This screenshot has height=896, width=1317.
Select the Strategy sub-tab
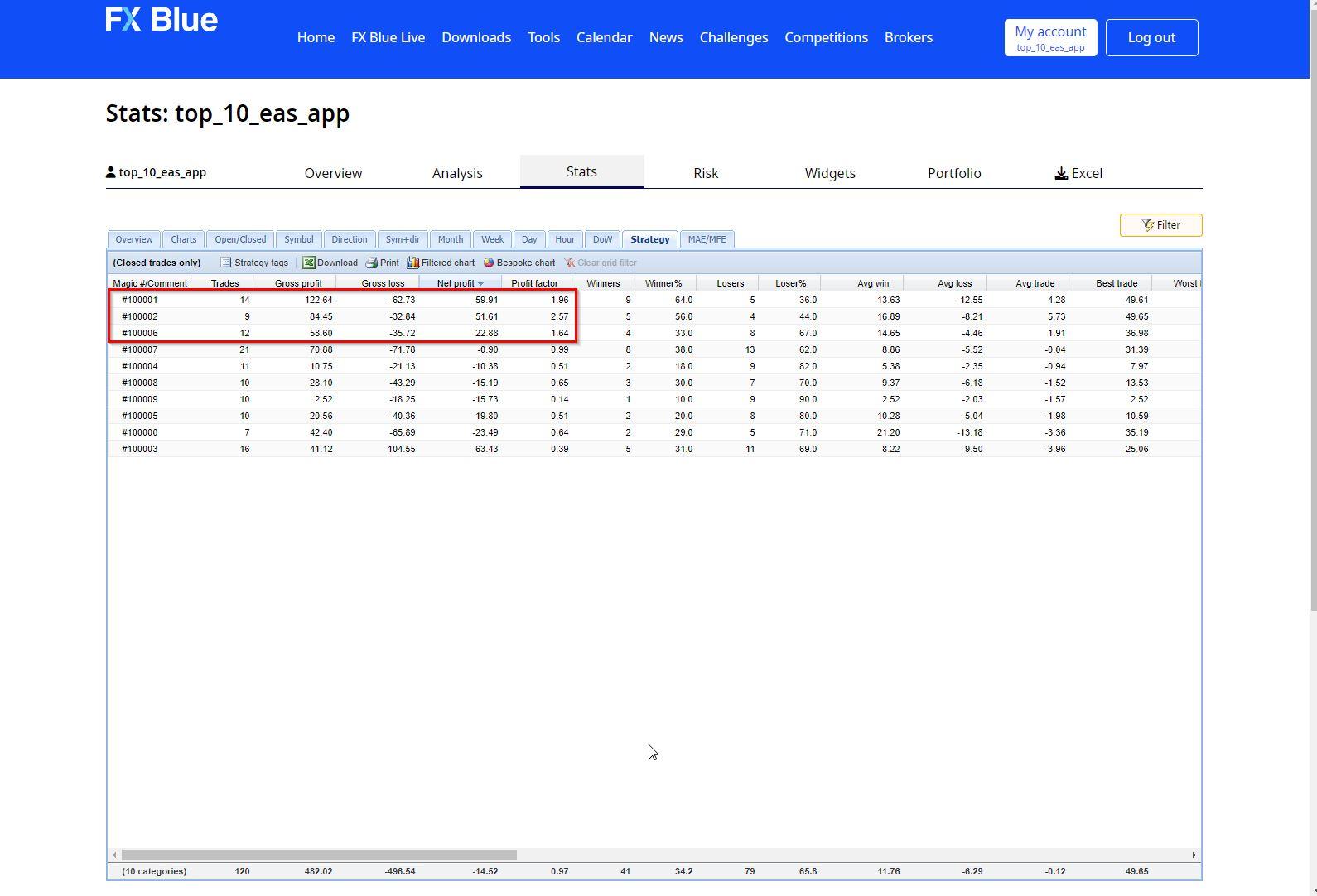(x=649, y=239)
